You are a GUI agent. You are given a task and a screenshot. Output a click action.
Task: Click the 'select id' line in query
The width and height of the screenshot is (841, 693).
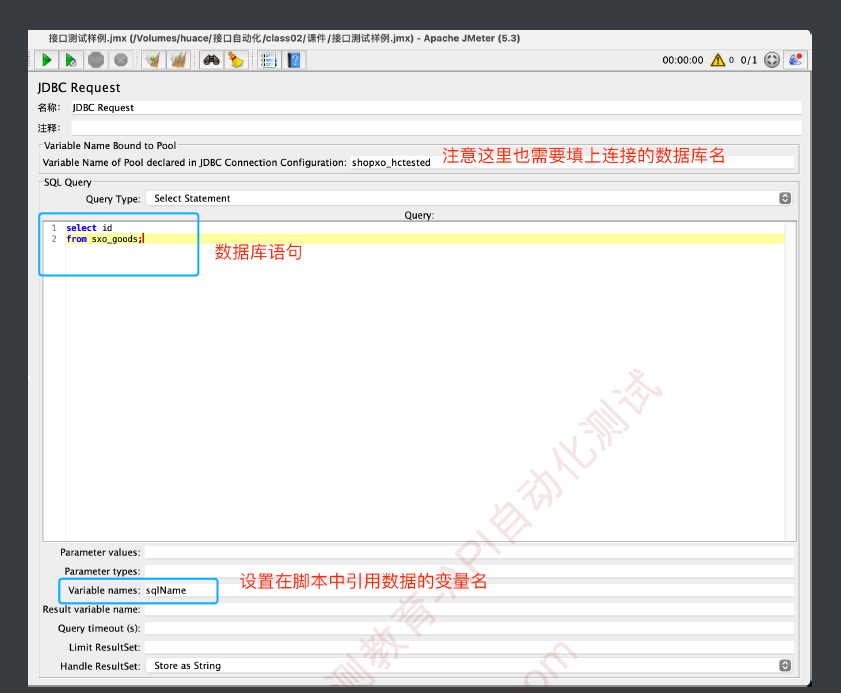pyautogui.click(x=89, y=228)
